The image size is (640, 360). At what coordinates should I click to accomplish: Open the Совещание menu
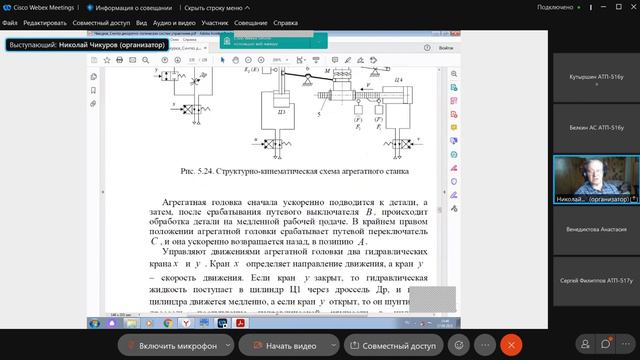(251, 23)
